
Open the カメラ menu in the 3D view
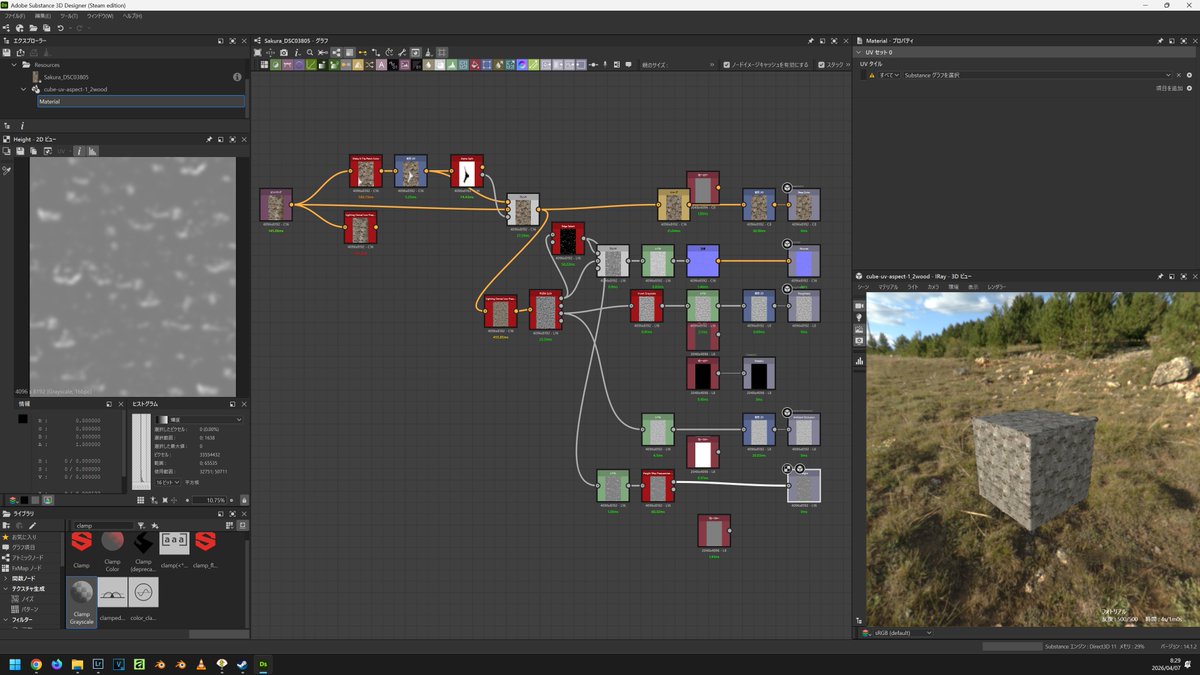[933, 287]
